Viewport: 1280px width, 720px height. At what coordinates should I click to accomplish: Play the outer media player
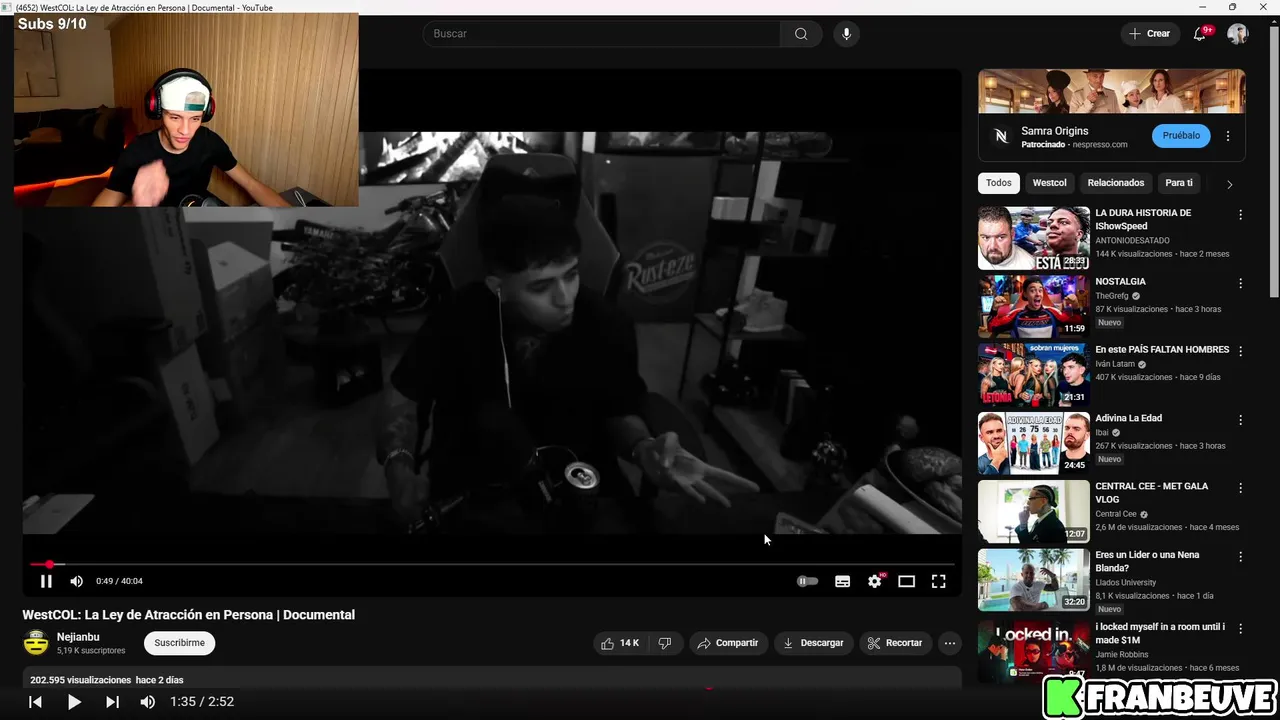[x=74, y=702]
